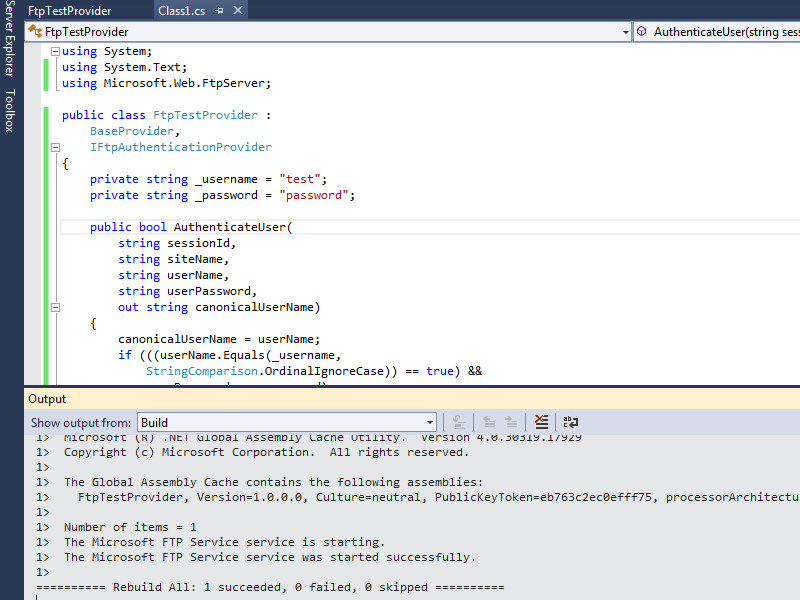Go to next message in Output
Screen dimensions: 800x600
pos(511,423)
